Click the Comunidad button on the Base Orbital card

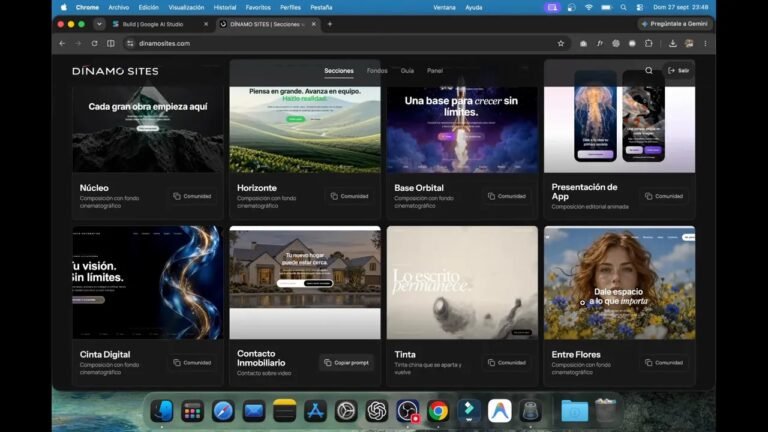click(x=506, y=196)
